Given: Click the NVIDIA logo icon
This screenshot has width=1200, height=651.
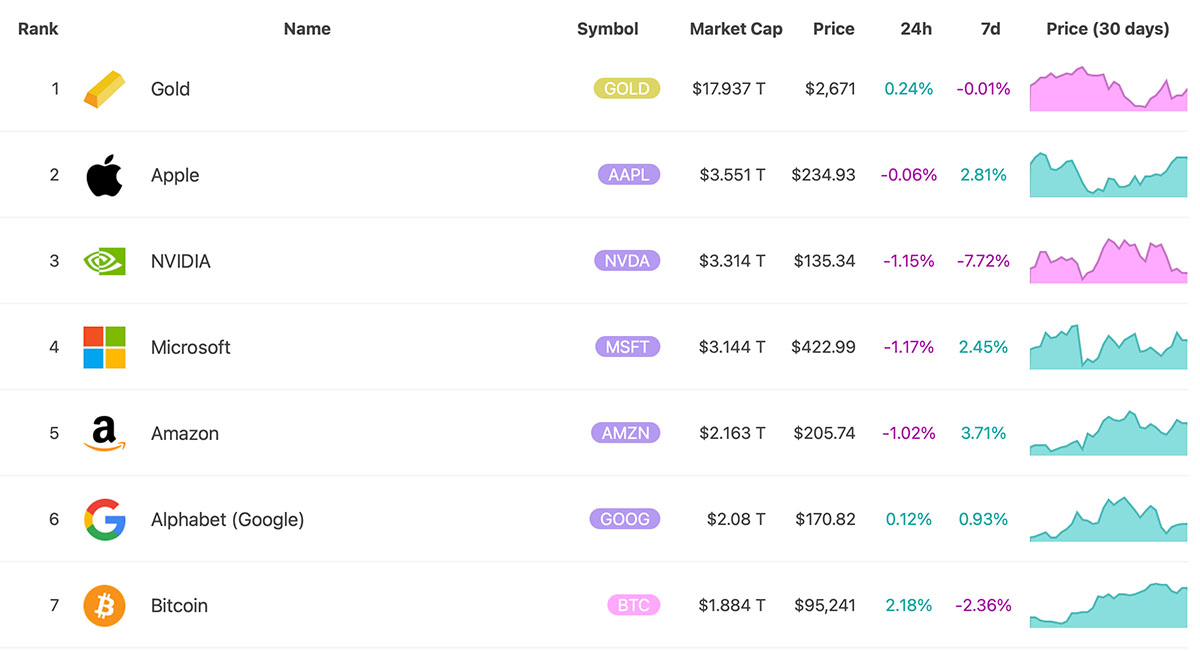Looking at the screenshot, I should click(x=104, y=261).
